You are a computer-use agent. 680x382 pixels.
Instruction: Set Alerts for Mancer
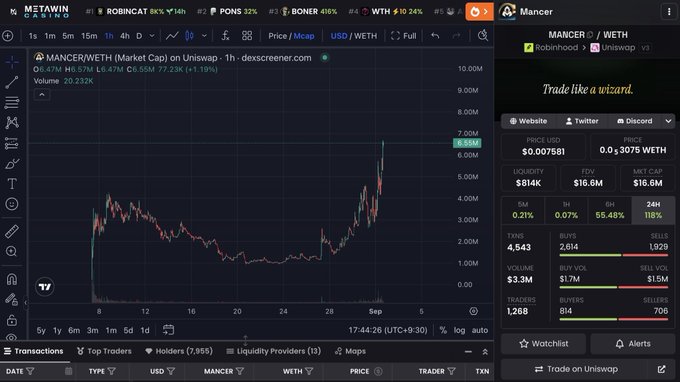(633, 344)
